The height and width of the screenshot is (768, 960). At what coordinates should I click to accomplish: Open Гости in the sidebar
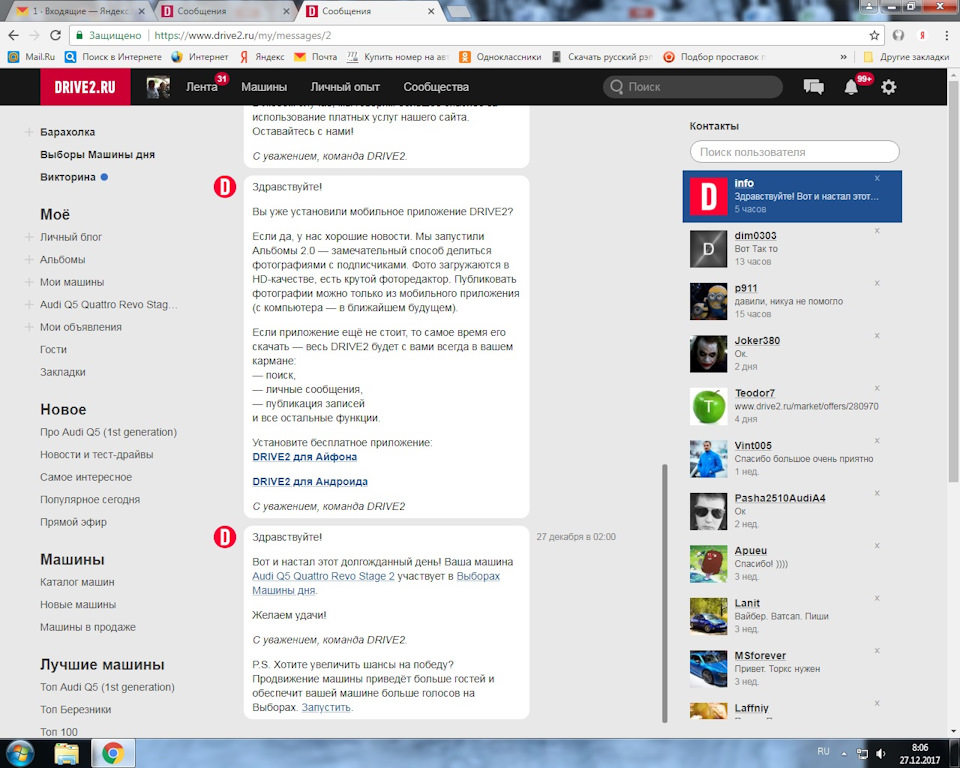pos(53,350)
